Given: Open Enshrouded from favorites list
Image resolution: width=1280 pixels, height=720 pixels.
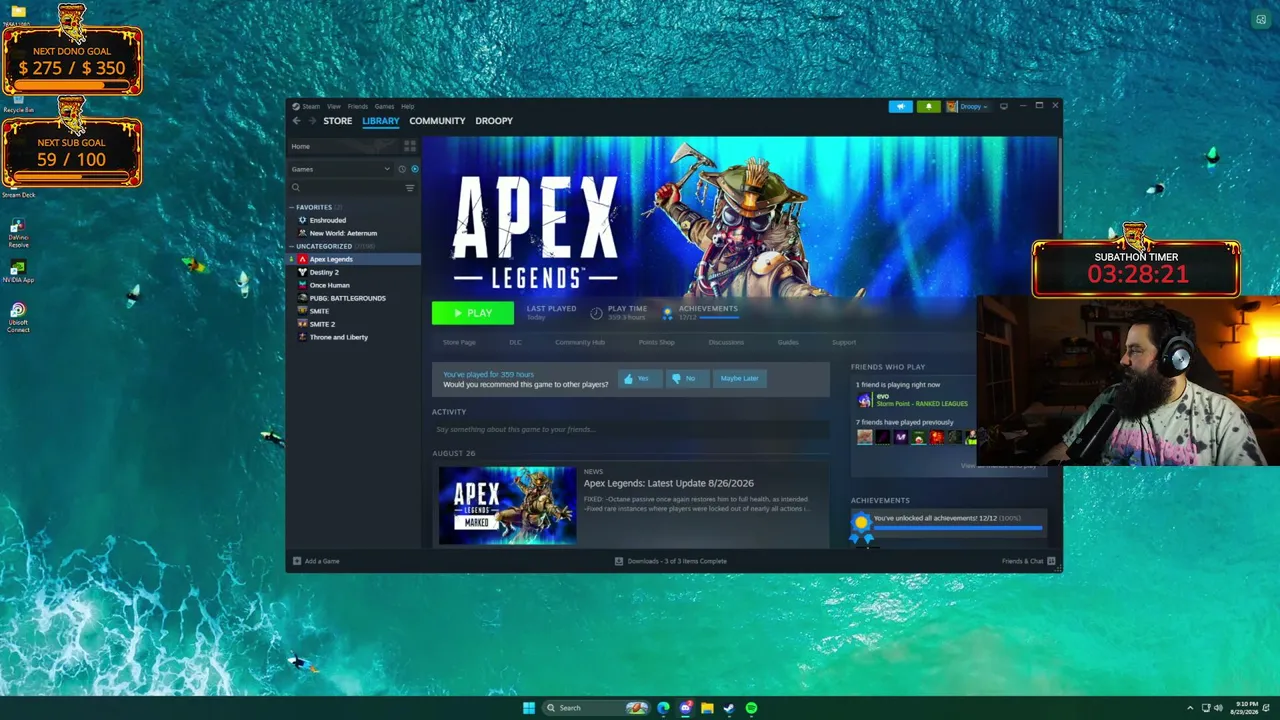Looking at the screenshot, I should [327, 220].
